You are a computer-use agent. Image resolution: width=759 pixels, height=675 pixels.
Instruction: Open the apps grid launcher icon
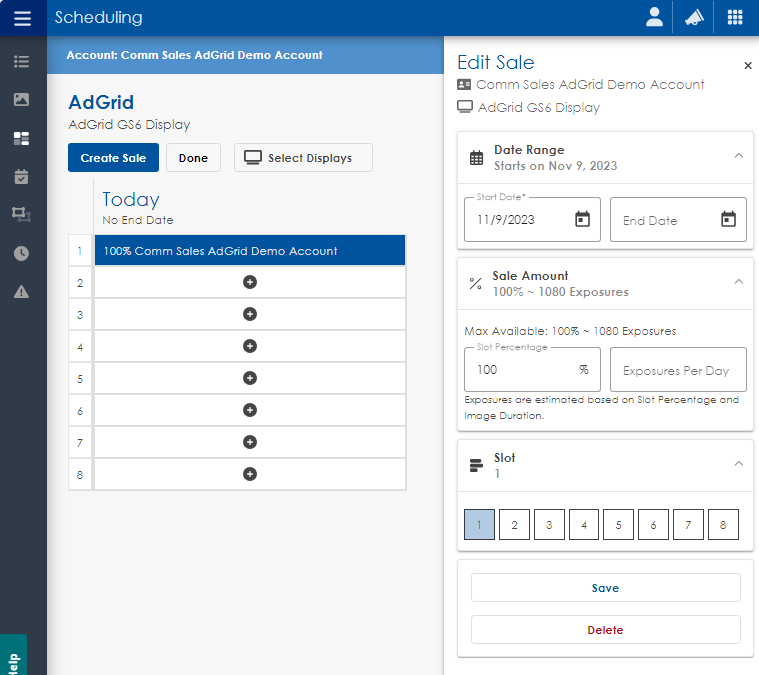point(735,17)
